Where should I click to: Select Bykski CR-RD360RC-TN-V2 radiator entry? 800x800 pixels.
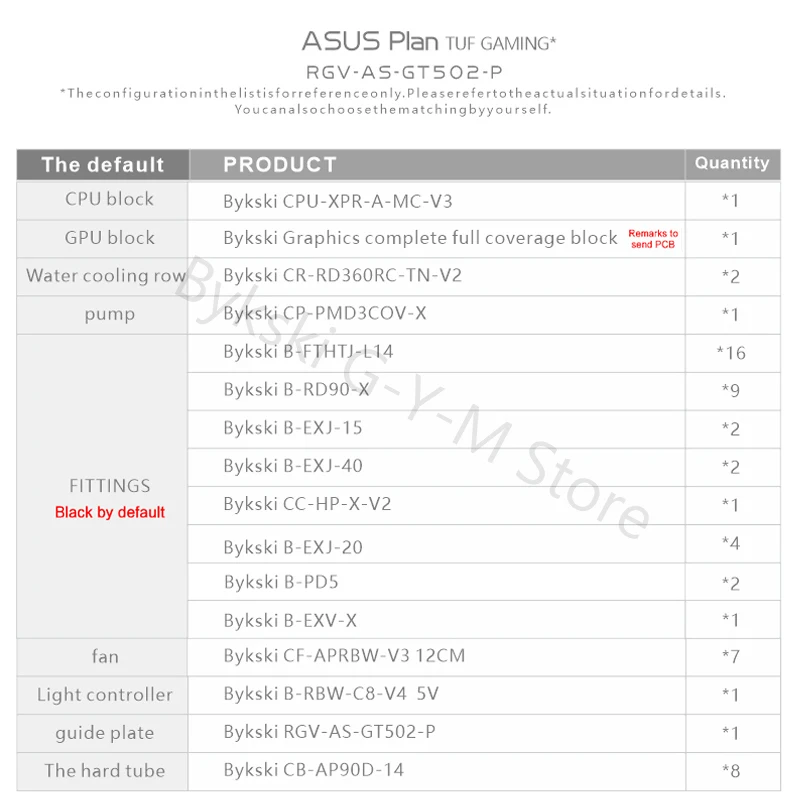(x=342, y=275)
